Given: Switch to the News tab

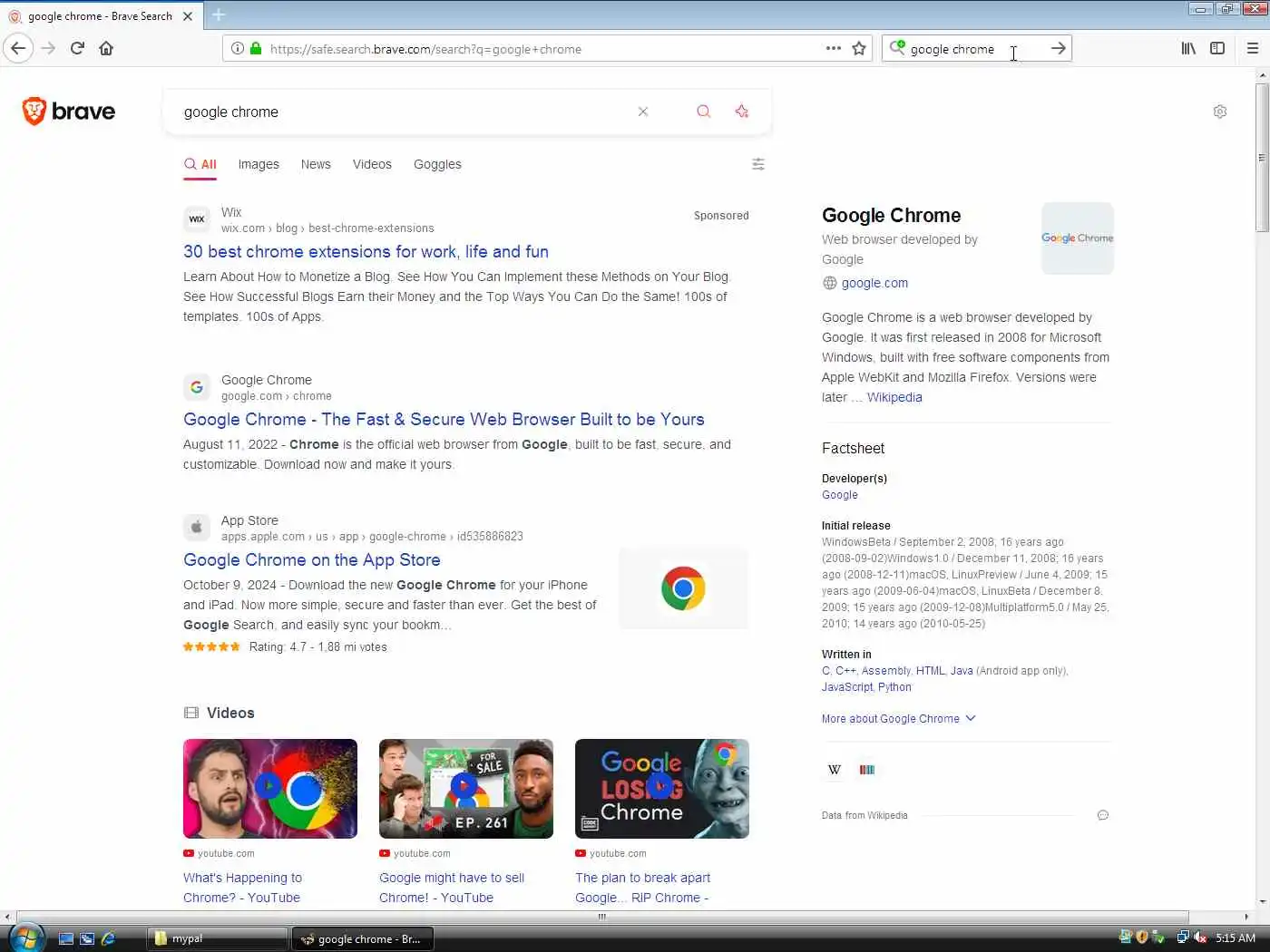Looking at the screenshot, I should 316,164.
